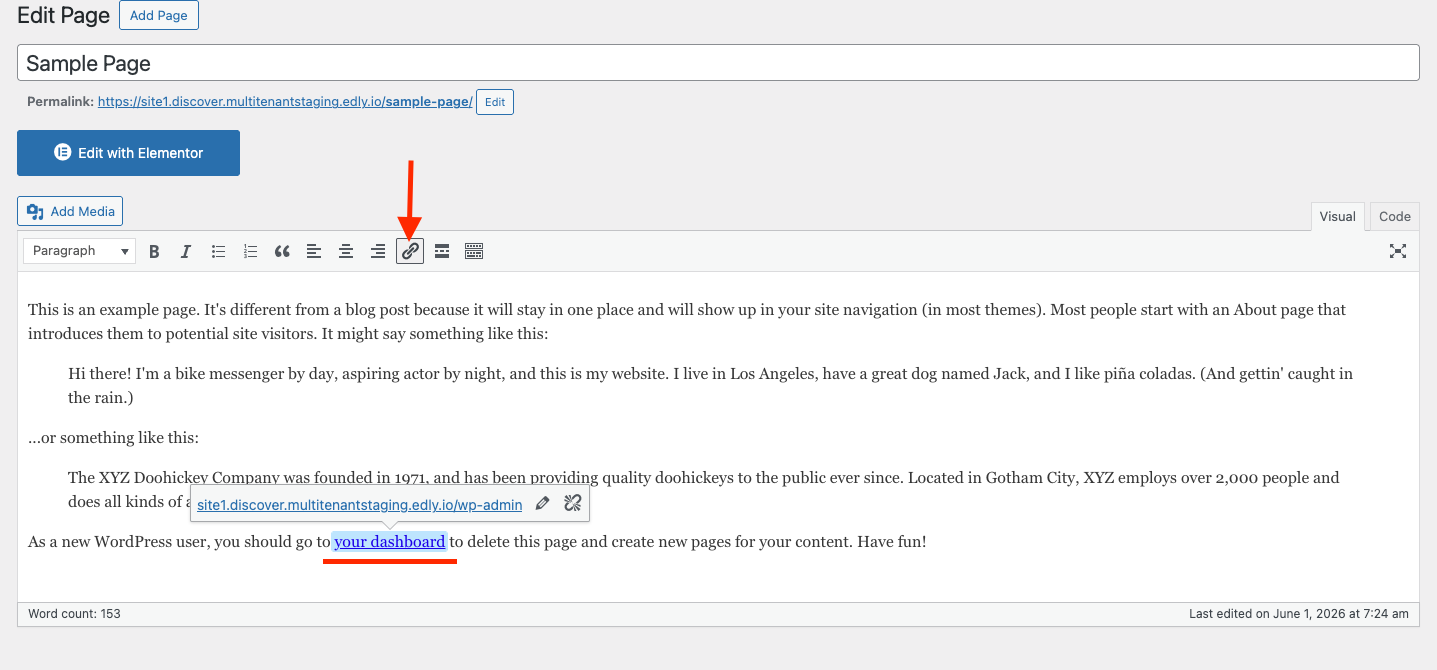Open Edit with Elementor

[x=128, y=153]
